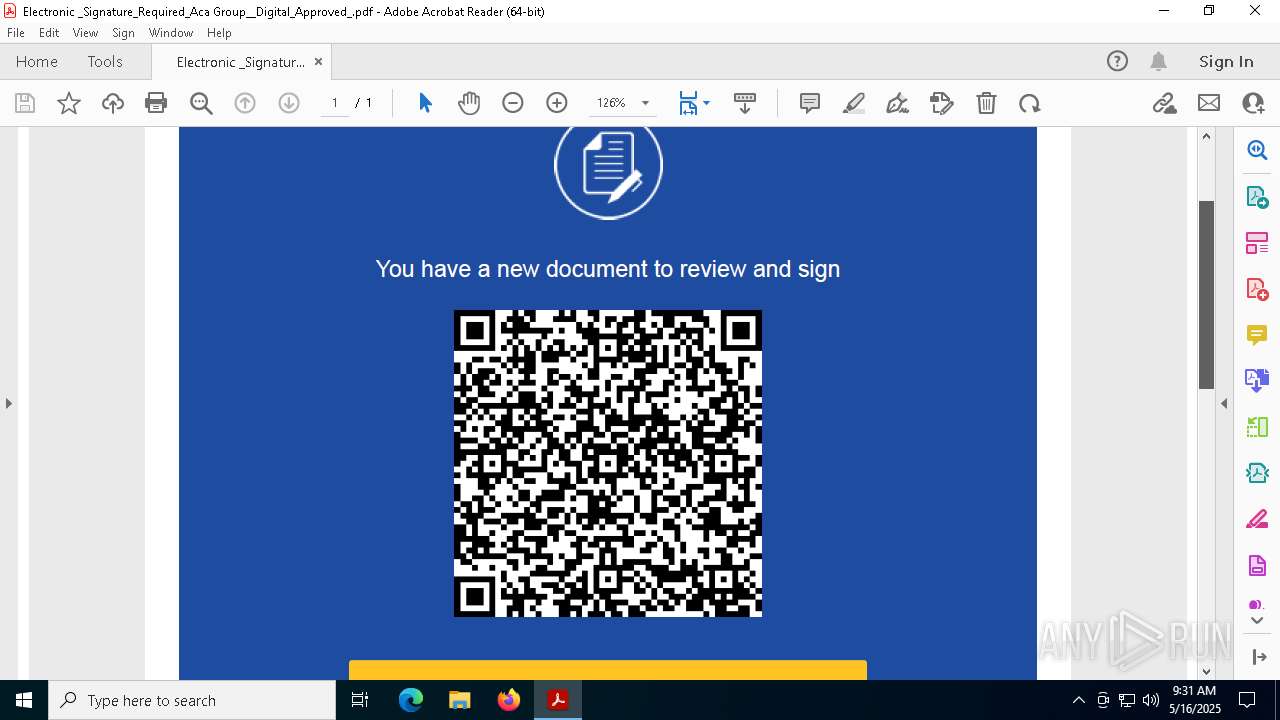1280x720 pixels.
Task: Close the Electronic _Signatur... document tab
Action: pos(318,61)
